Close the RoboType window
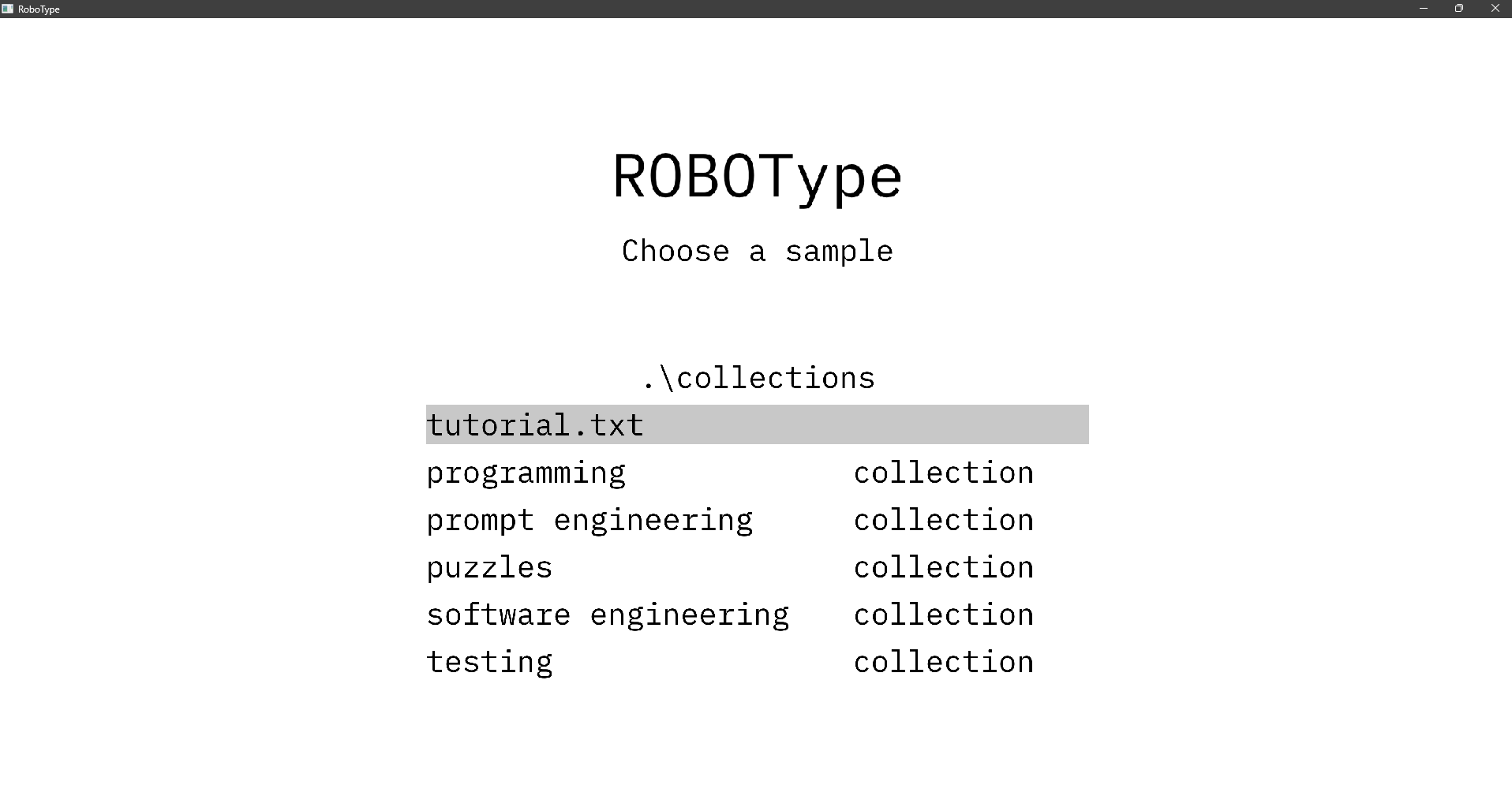The image size is (1512, 811). click(x=1495, y=9)
